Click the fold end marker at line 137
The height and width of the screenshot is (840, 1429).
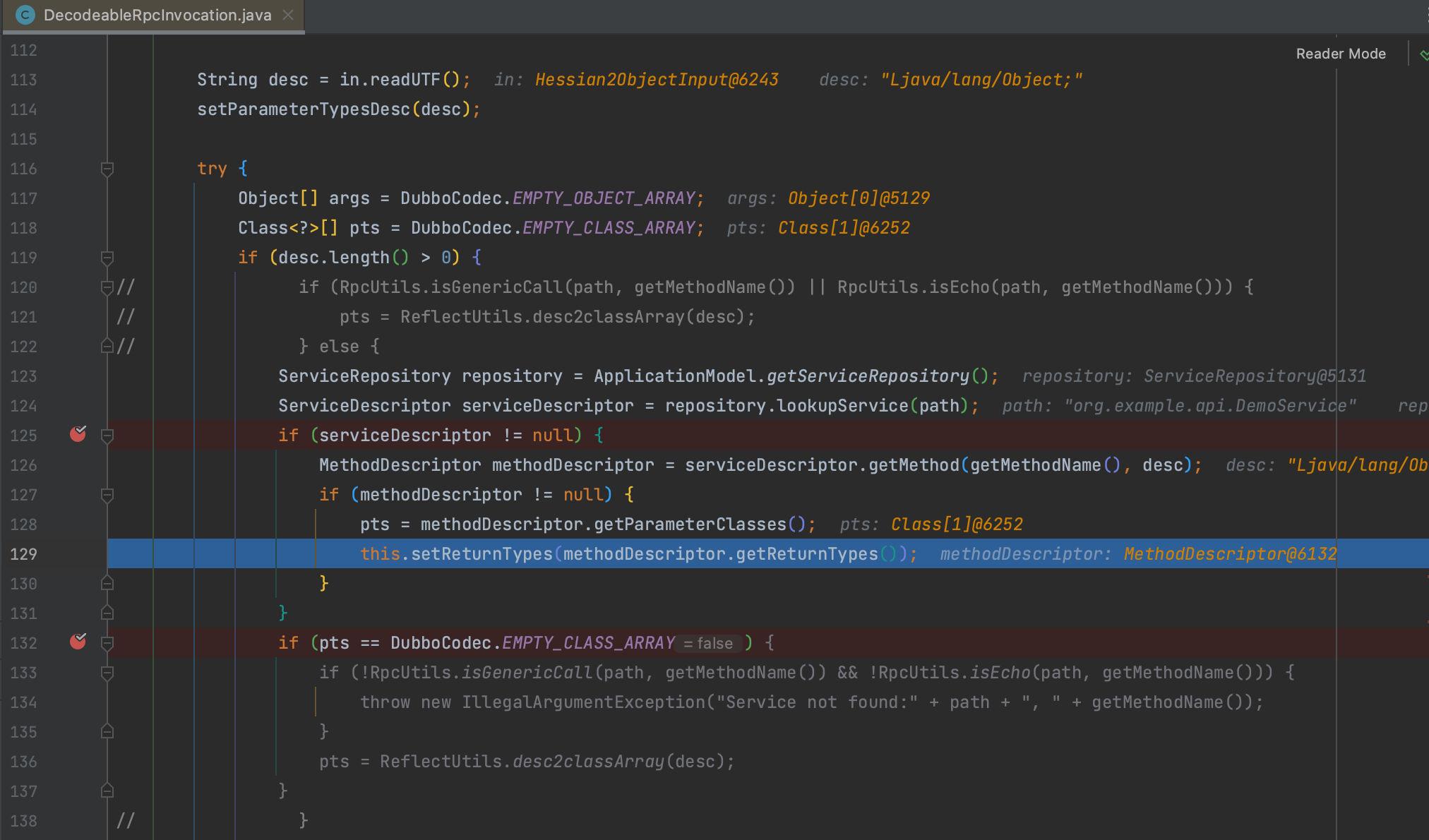pos(107,791)
